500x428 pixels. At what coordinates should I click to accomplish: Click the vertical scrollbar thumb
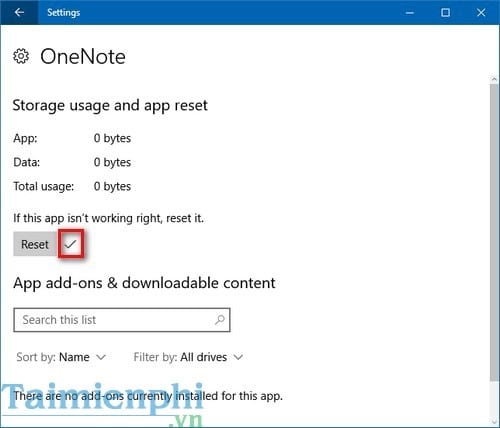tap(494, 233)
